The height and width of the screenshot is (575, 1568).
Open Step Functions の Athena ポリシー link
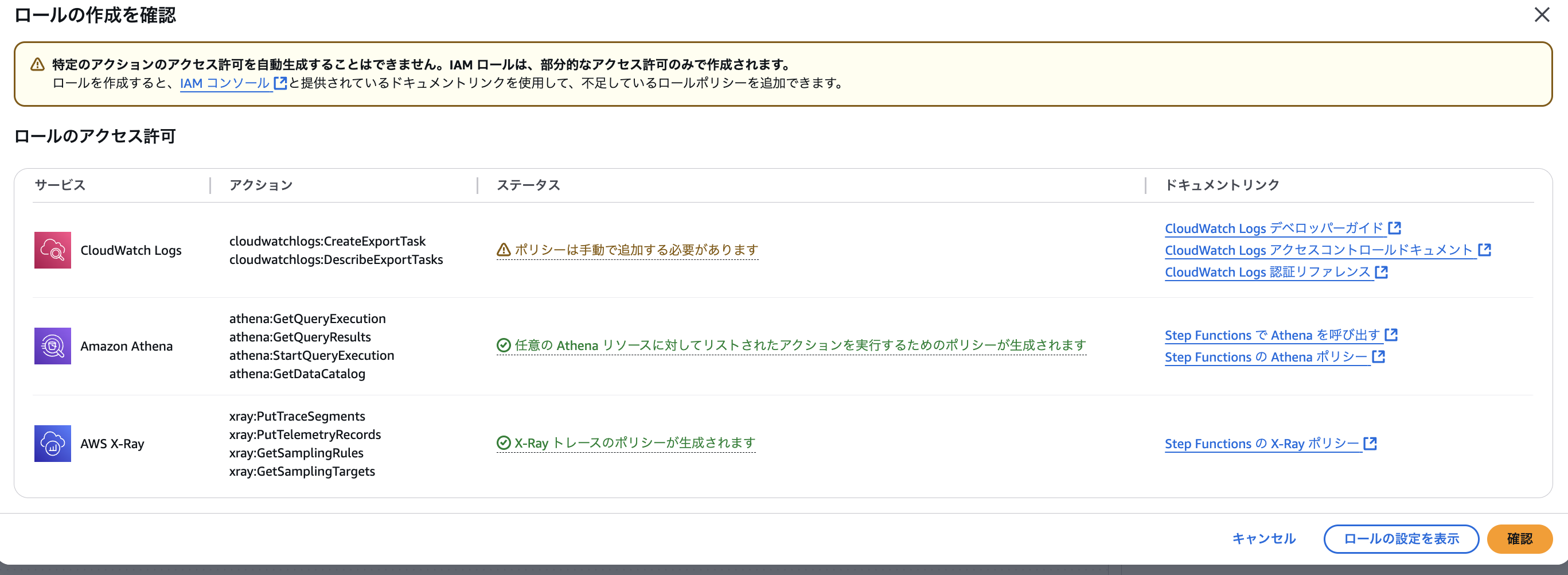tap(1266, 357)
